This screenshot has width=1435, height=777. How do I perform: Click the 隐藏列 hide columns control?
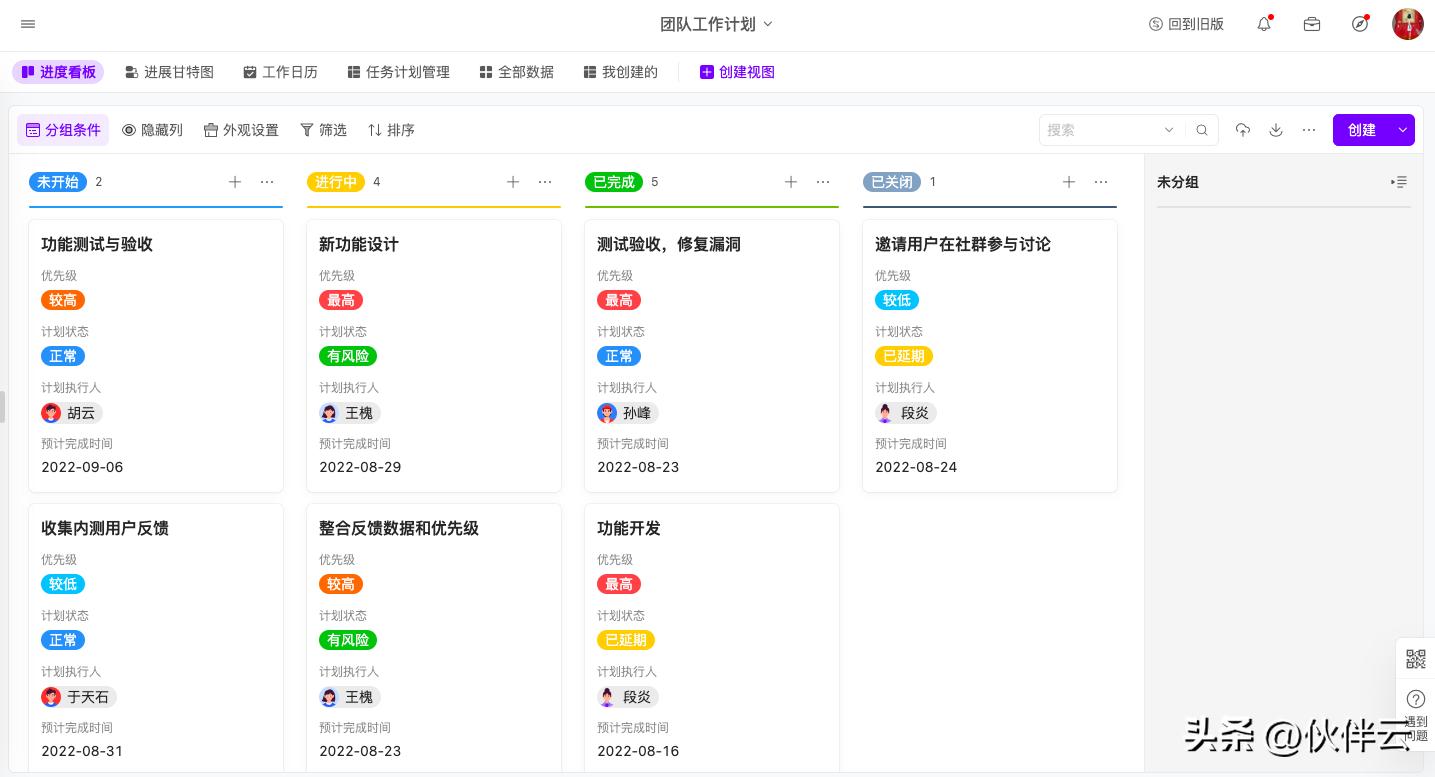pos(152,130)
